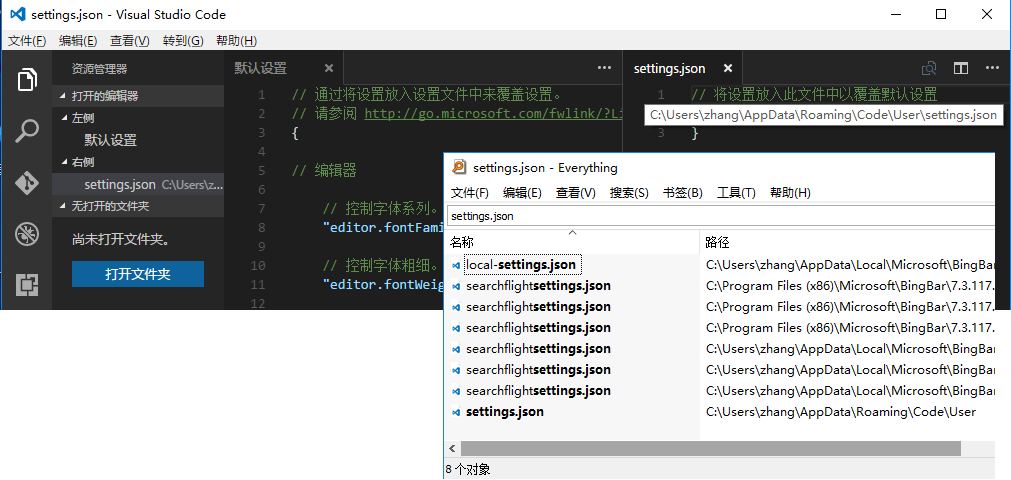
Task: Click the // 将设置放入此文件中以覆盖默认设置 comment
Action: point(814,95)
